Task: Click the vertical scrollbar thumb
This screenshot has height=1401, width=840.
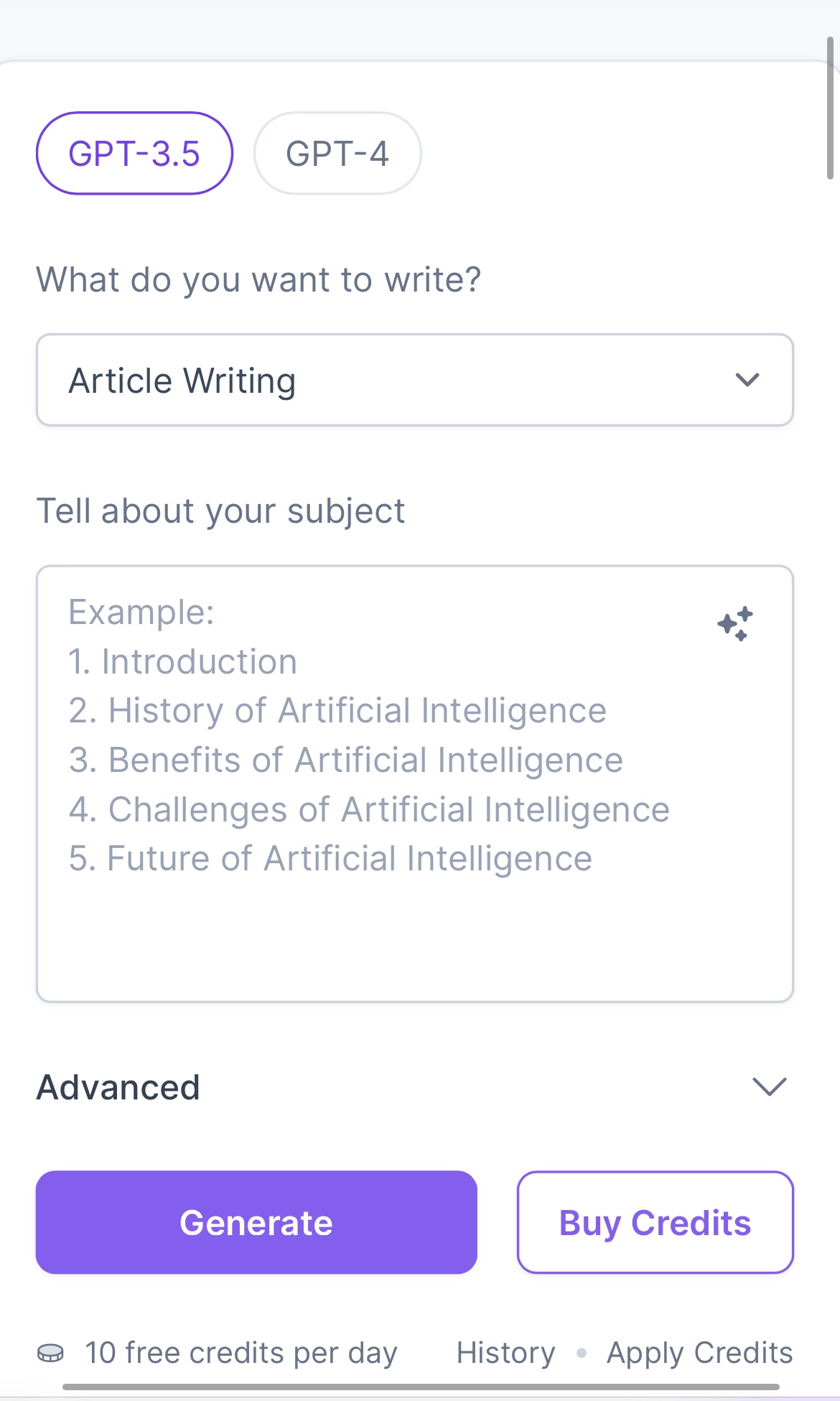Action: [830, 108]
